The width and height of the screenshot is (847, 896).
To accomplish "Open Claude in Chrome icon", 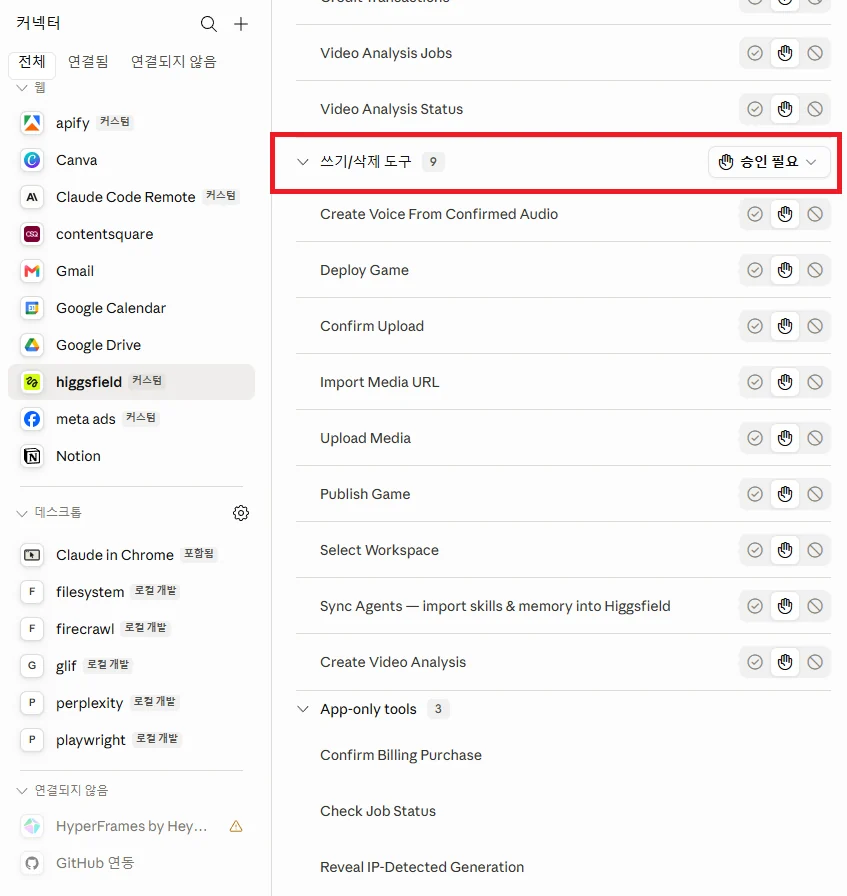I will (32, 555).
